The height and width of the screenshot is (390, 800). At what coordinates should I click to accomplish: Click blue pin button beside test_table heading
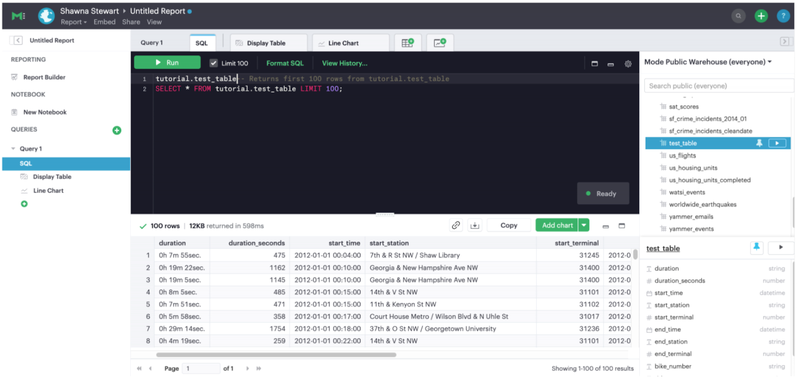(757, 248)
